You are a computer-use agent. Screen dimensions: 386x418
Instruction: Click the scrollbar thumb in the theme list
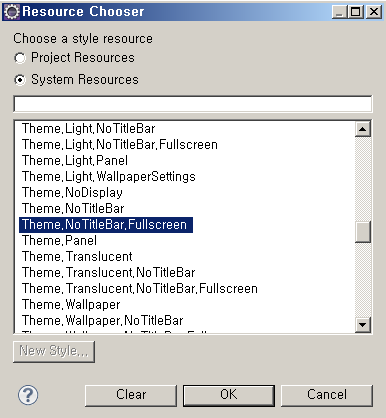pyautogui.click(x=363, y=232)
